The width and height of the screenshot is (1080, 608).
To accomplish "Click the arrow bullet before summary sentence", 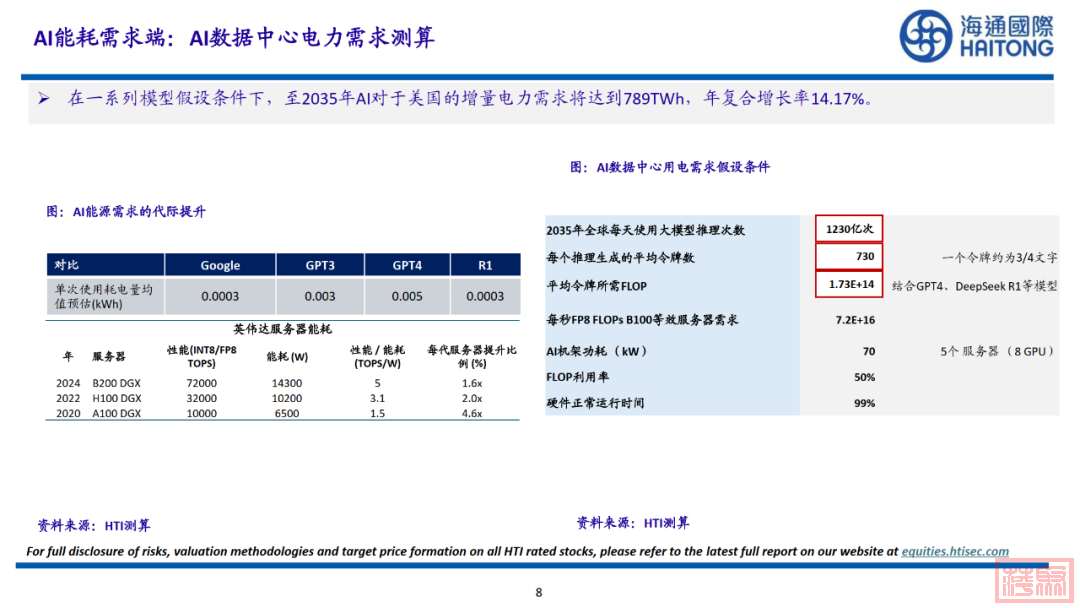I will [44, 99].
